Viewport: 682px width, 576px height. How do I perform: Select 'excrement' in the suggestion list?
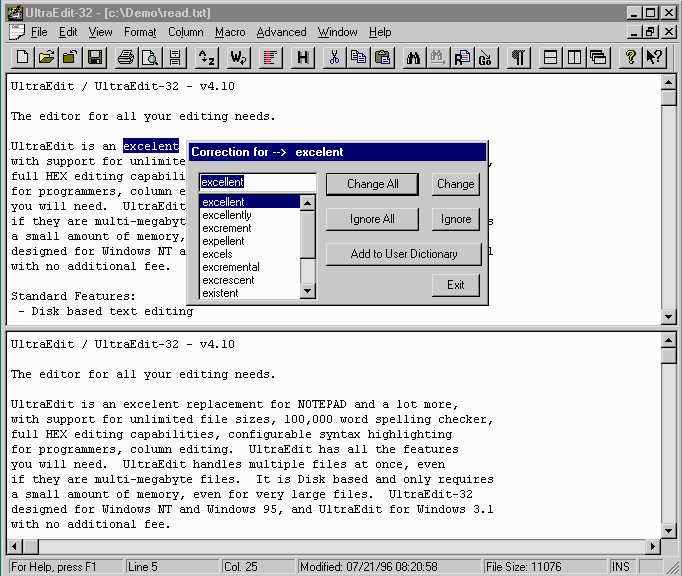click(x=250, y=228)
